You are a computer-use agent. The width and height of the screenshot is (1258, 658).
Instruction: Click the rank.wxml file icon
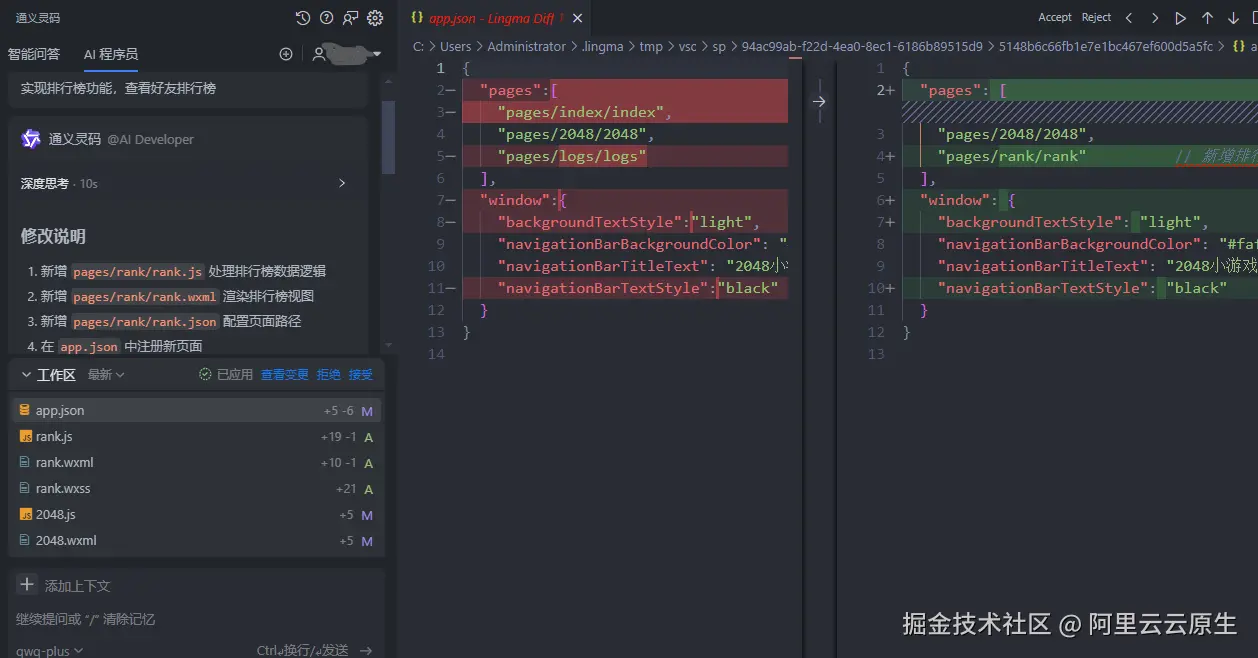tap(26, 462)
